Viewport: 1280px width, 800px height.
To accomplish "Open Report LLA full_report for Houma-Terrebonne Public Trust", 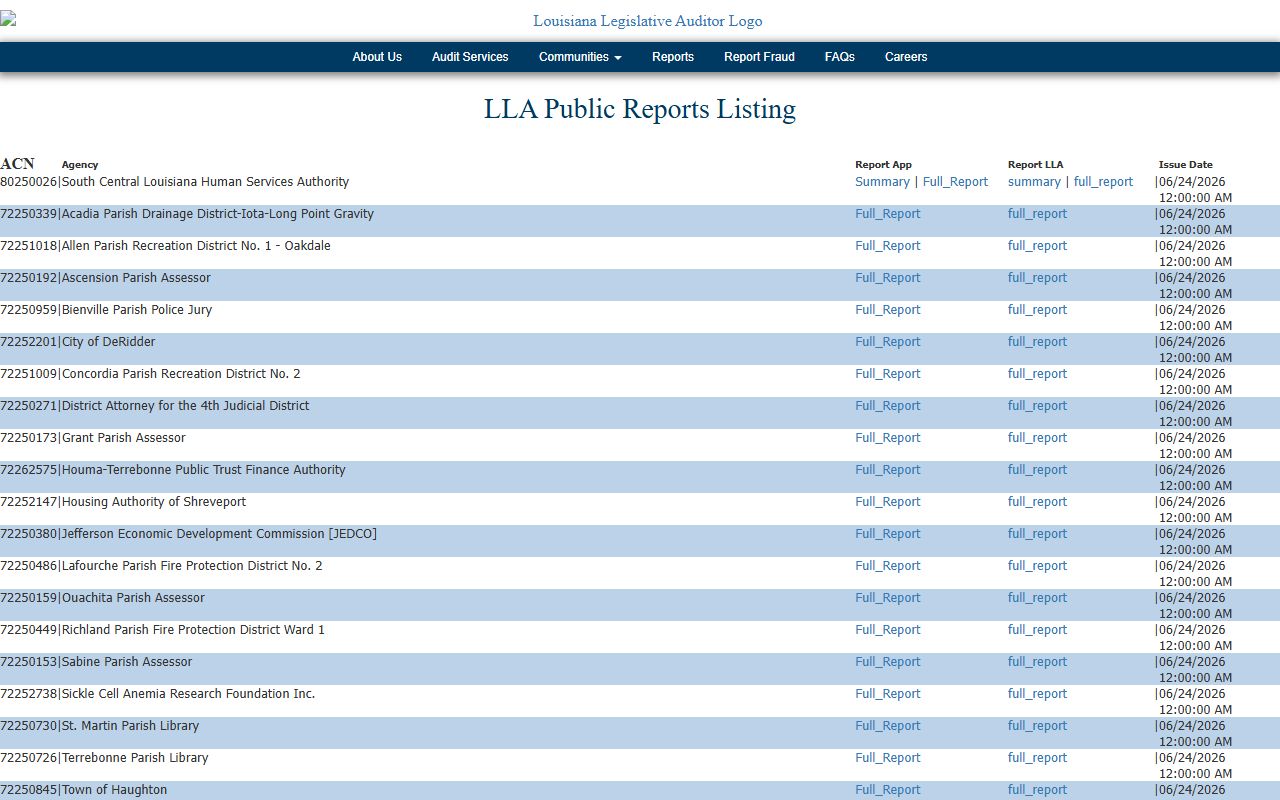I will (x=1037, y=470).
